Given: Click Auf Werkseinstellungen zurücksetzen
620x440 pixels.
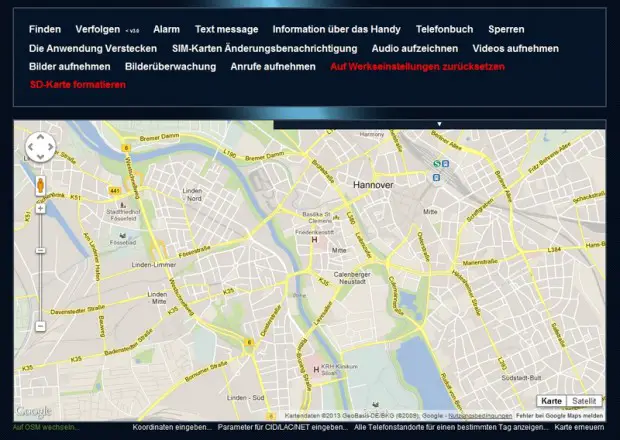Looking at the screenshot, I should 418,66.
